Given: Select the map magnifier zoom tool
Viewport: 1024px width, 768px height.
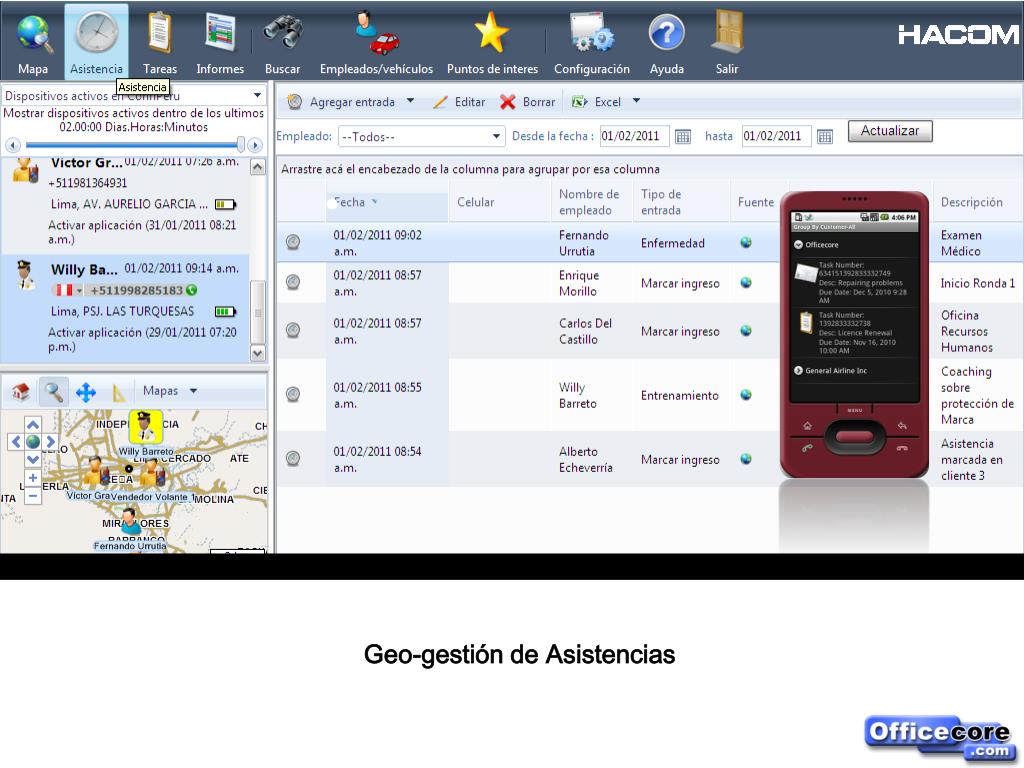Looking at the screenshot, I should pos(53,391).
